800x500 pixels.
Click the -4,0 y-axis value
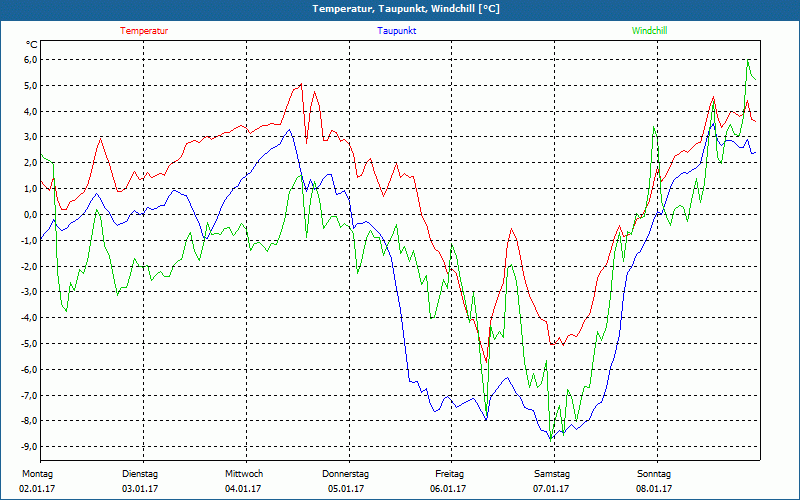[30, 318]
